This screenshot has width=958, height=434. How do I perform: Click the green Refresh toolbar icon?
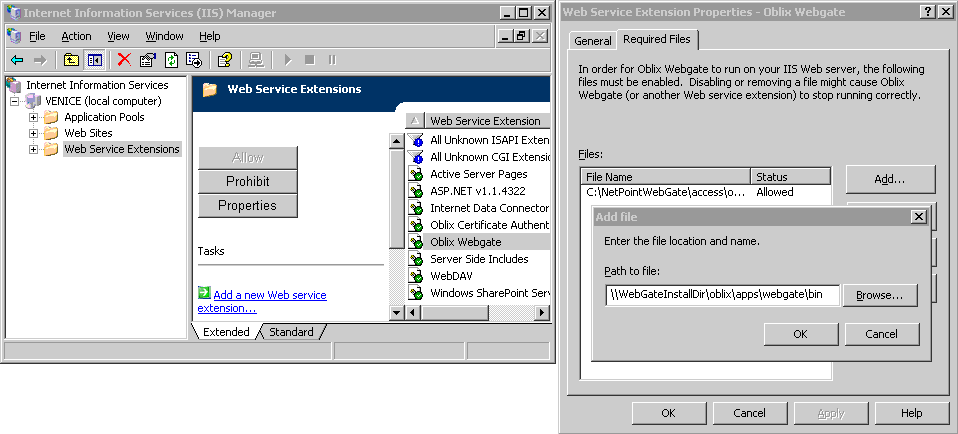point(172,60)
